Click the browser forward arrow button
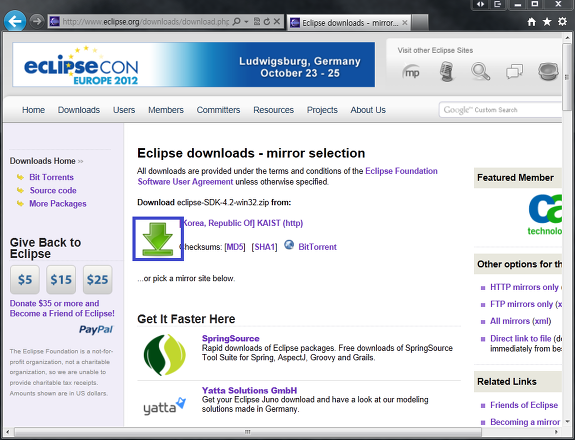Viewport: 575px width, 440px height. [x=36, y=21]
